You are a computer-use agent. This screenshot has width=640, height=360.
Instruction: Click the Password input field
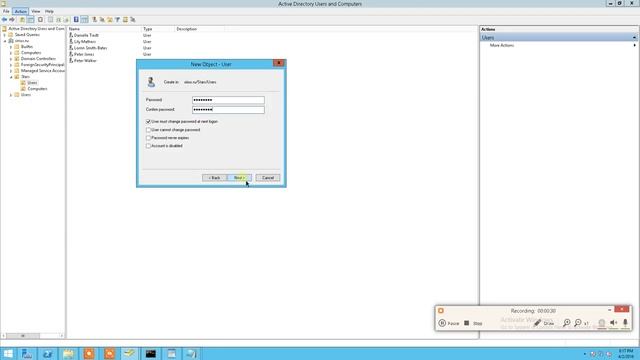pyautogui.click(x=228, y=100)
